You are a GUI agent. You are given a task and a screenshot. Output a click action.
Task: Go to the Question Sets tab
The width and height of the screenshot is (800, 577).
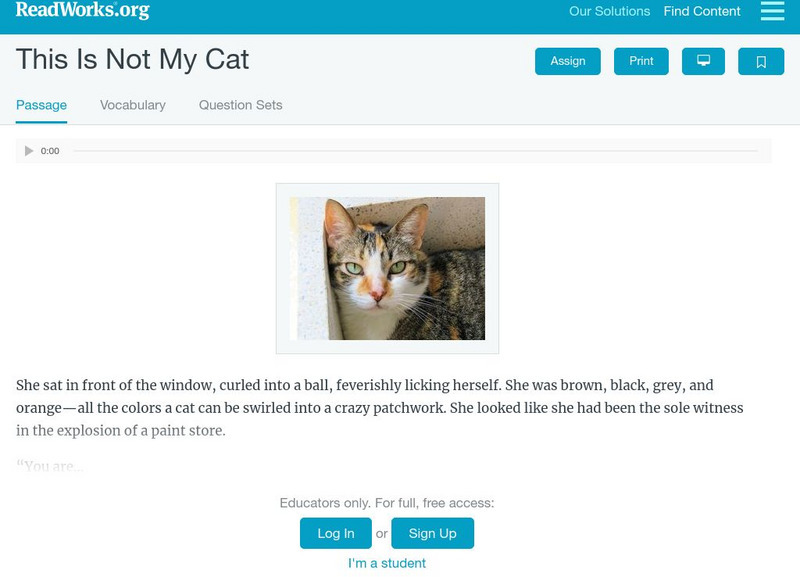pos(240,105)
